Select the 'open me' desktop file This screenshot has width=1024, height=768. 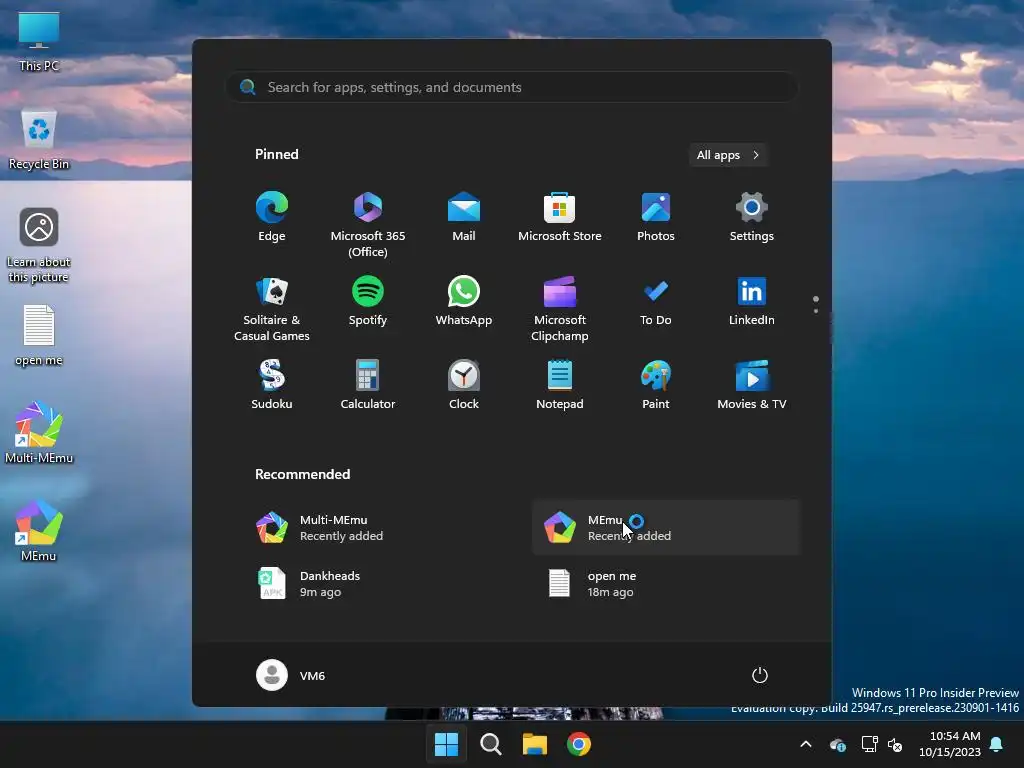tap(39, 336)
